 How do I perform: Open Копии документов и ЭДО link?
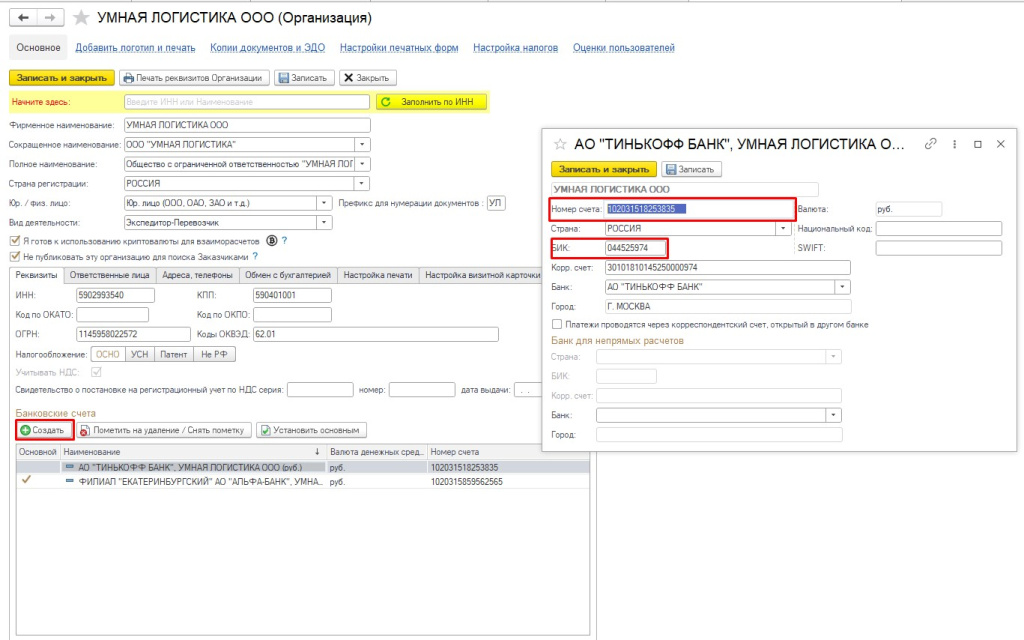click(268, 48)
